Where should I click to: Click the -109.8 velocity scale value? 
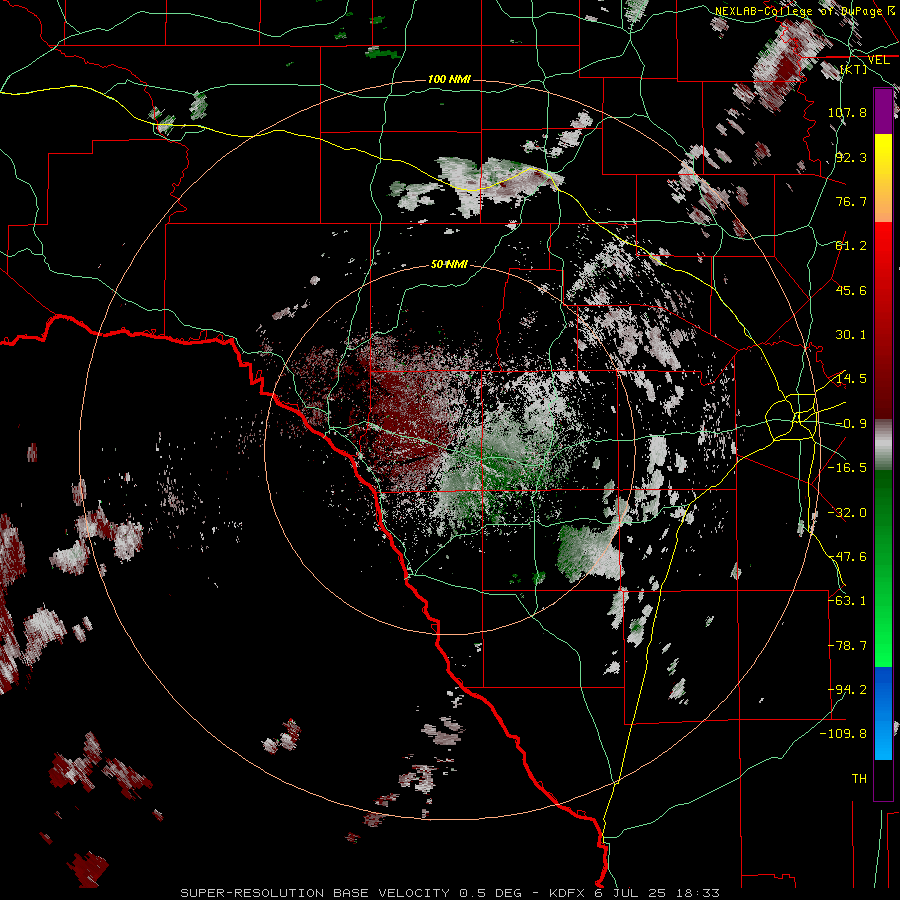844,734
